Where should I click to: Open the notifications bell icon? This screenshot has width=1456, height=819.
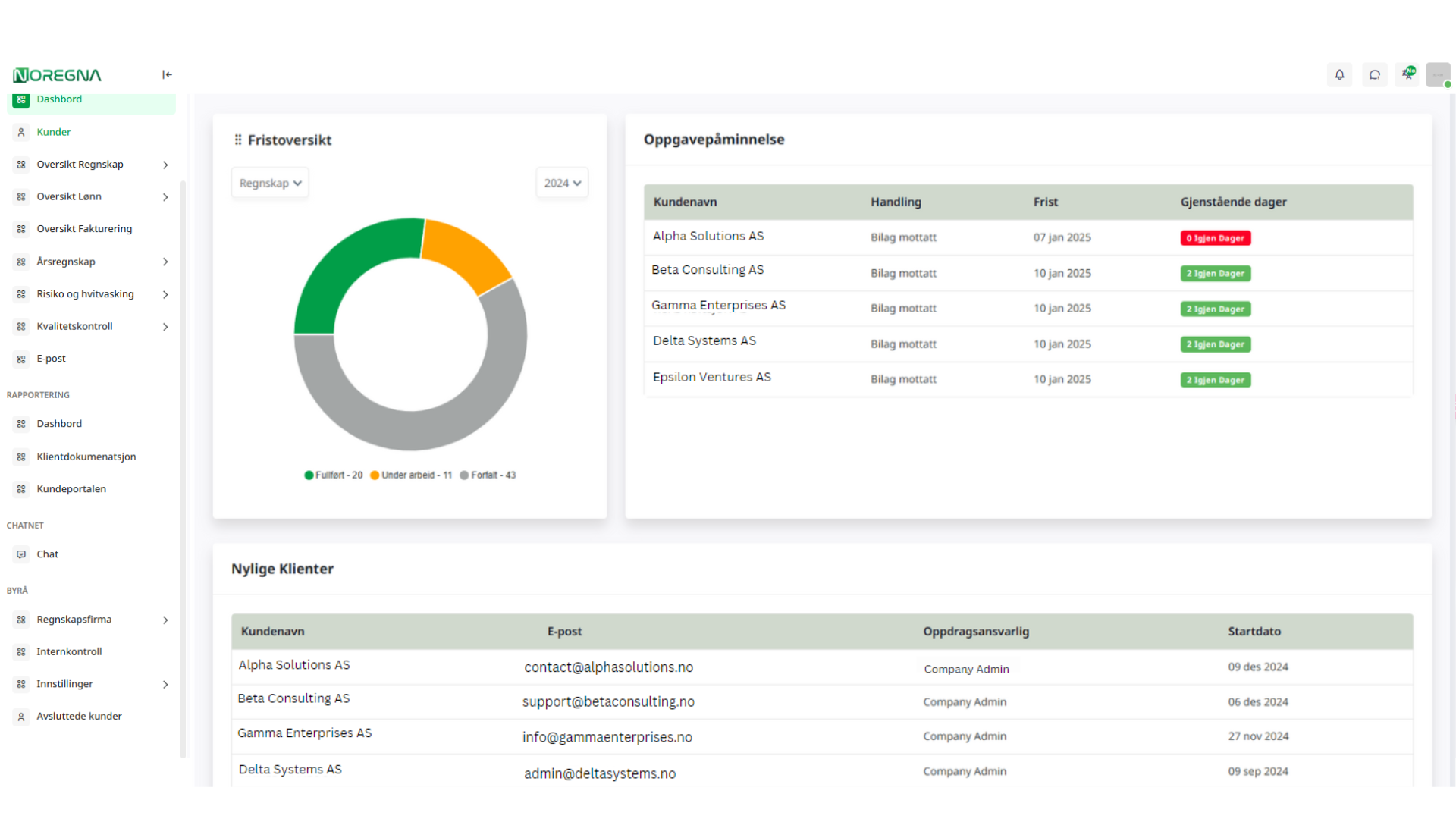coord(1339,74)
